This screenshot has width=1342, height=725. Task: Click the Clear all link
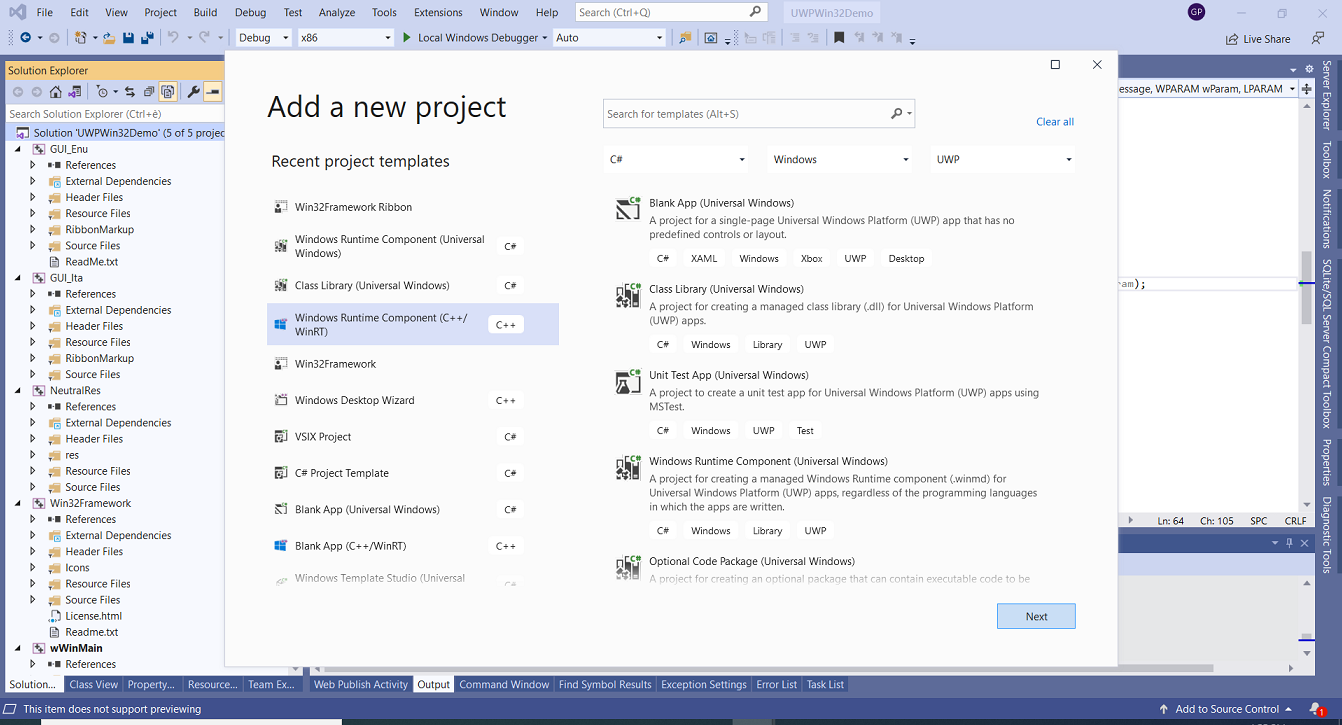pos(1055,122)
